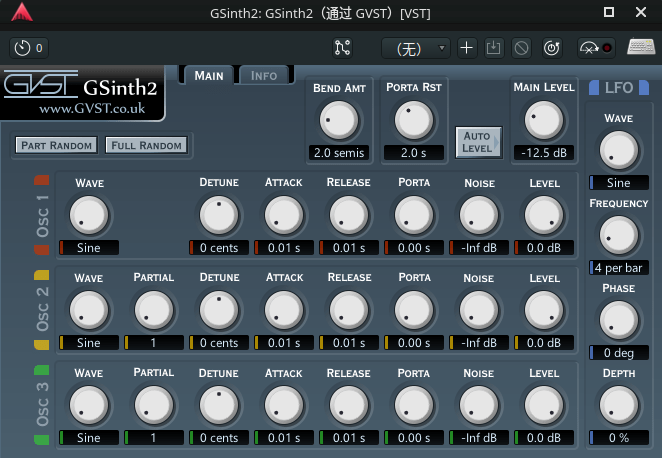Toggle the bypass plugin indicator button
This screenshot has height=458, width=662.
coord(596,48)
